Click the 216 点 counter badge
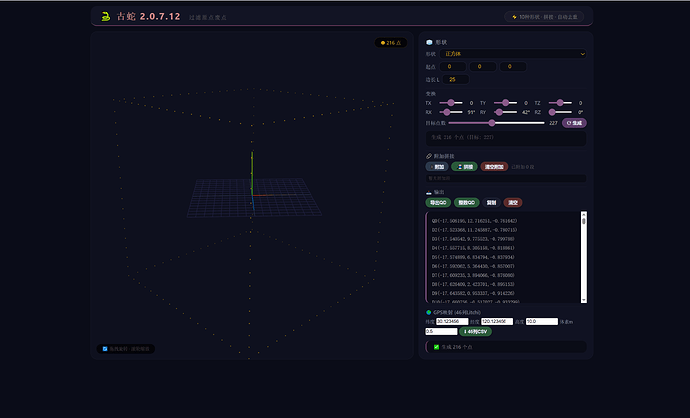The width and height of the screenshot is (690, 418). 391,43
